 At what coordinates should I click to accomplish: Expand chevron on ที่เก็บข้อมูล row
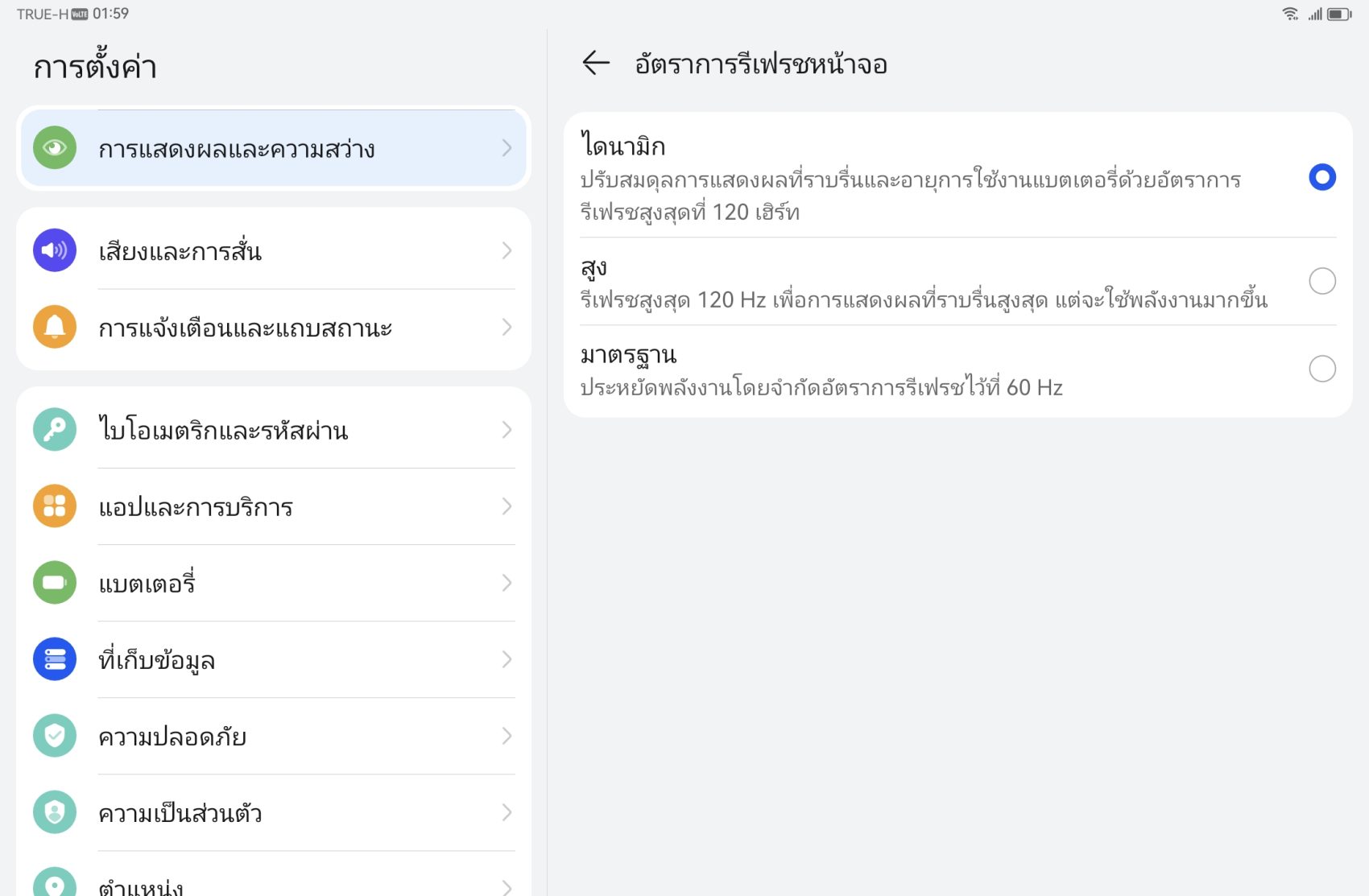[507, 659]
